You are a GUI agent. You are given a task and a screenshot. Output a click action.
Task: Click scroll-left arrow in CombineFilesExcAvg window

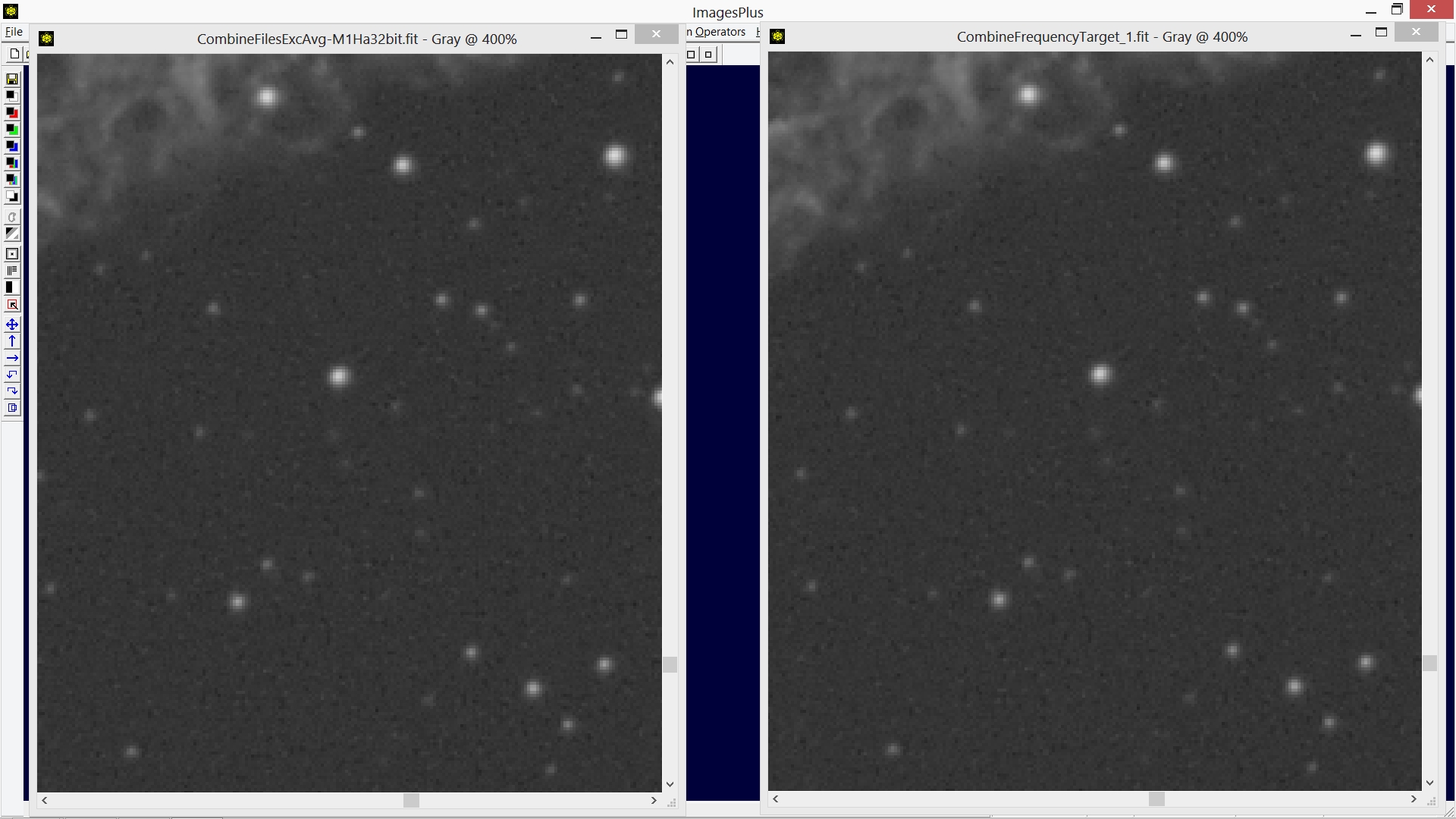45,800
